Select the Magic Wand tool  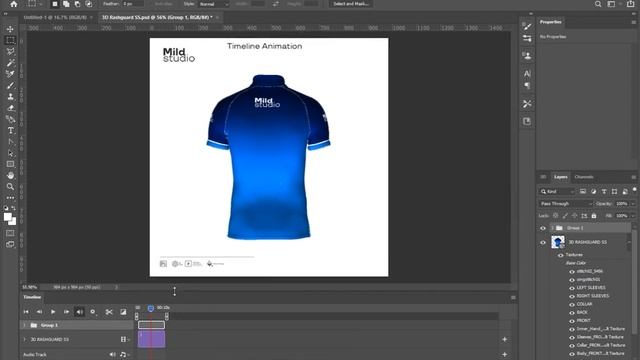click(10, 63)
